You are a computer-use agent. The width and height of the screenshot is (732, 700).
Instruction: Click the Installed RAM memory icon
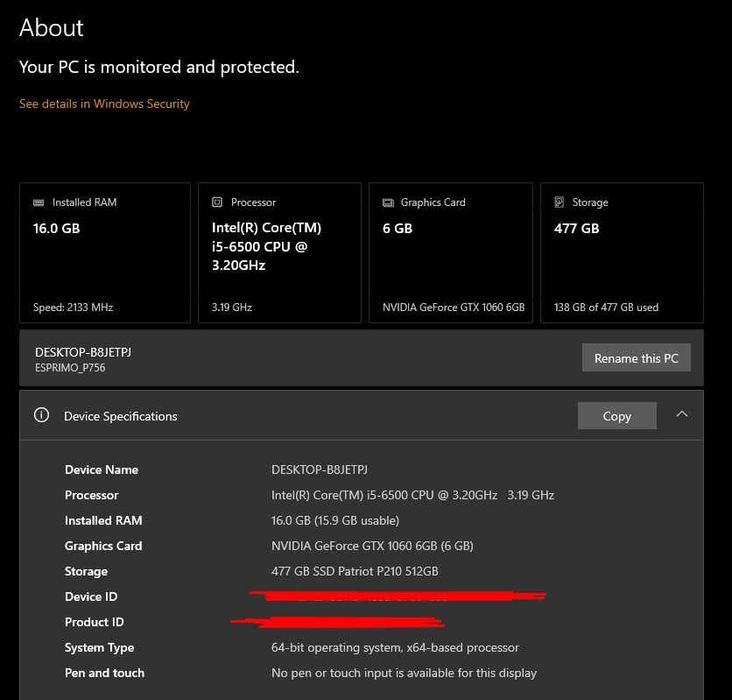point(39,202)
